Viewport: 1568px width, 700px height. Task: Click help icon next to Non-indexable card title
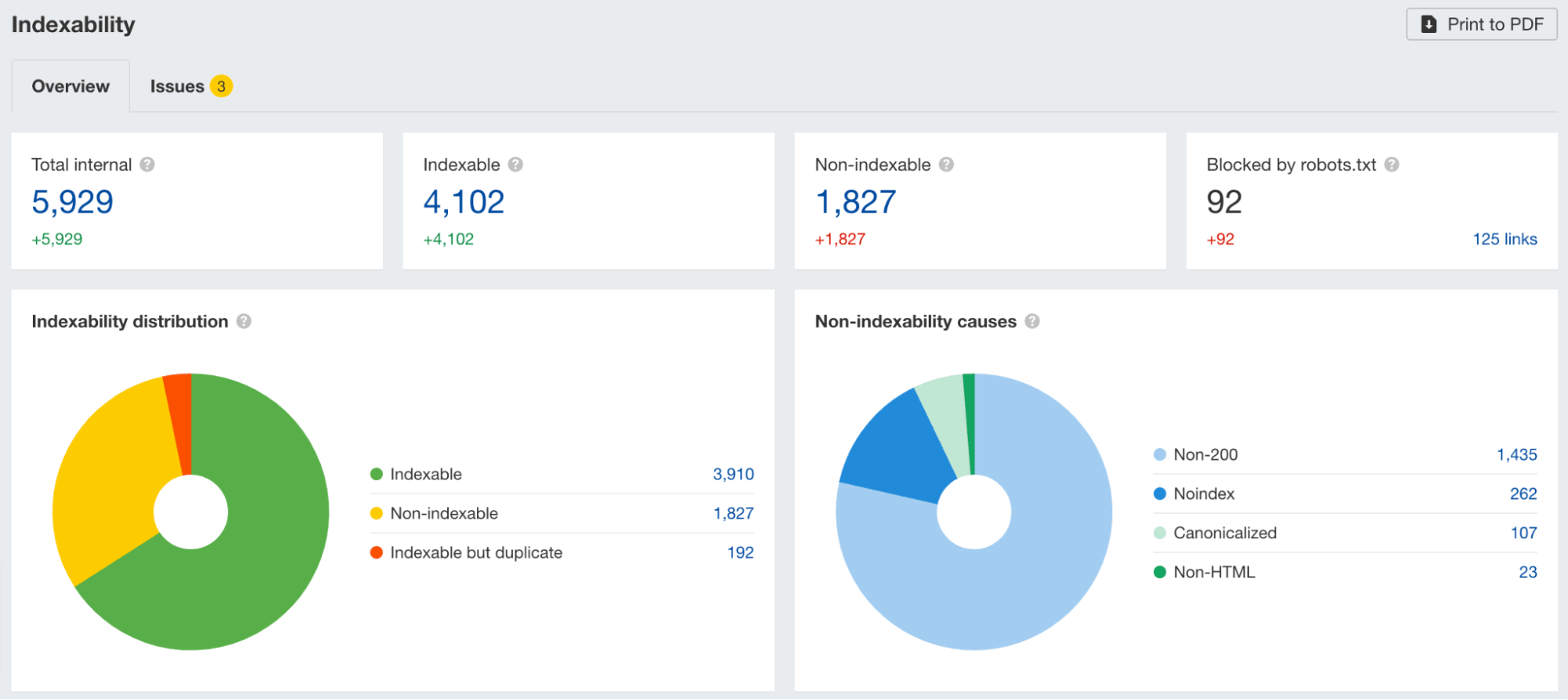click(946, 165)
